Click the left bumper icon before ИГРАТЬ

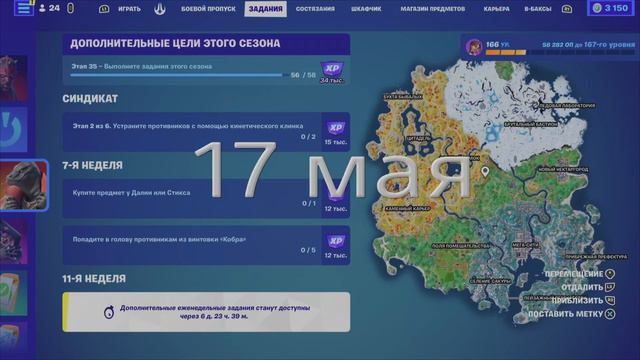coord(104,9)
